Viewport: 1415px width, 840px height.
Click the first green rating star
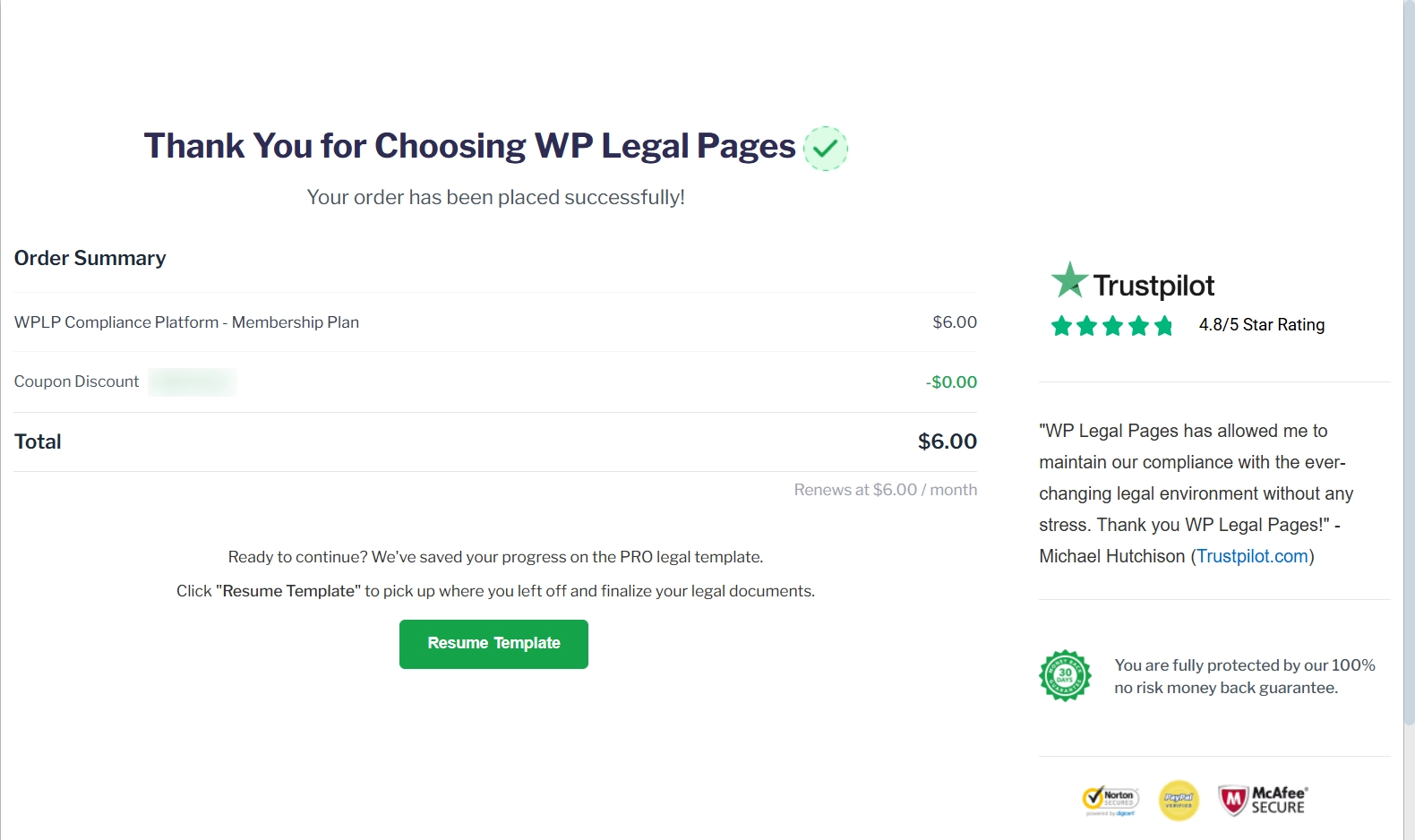coord(1061,325)
